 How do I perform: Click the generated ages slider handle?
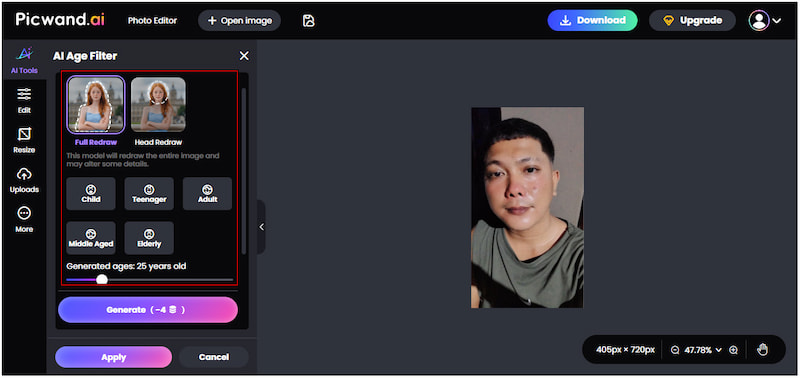pos(102,279)
